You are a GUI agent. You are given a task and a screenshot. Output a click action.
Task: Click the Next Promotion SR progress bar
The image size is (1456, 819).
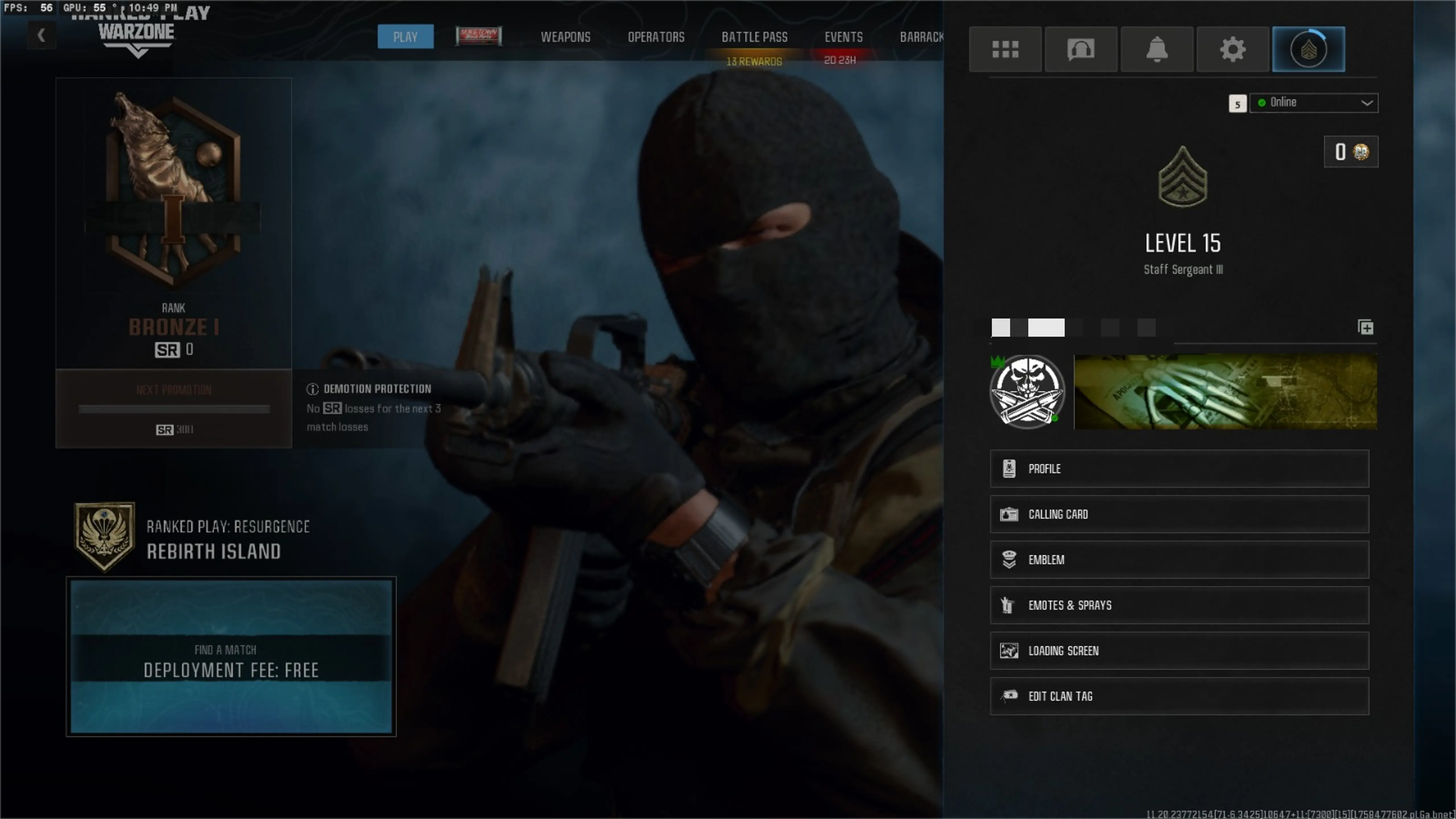pyautogui.click(x=174, y=409)
